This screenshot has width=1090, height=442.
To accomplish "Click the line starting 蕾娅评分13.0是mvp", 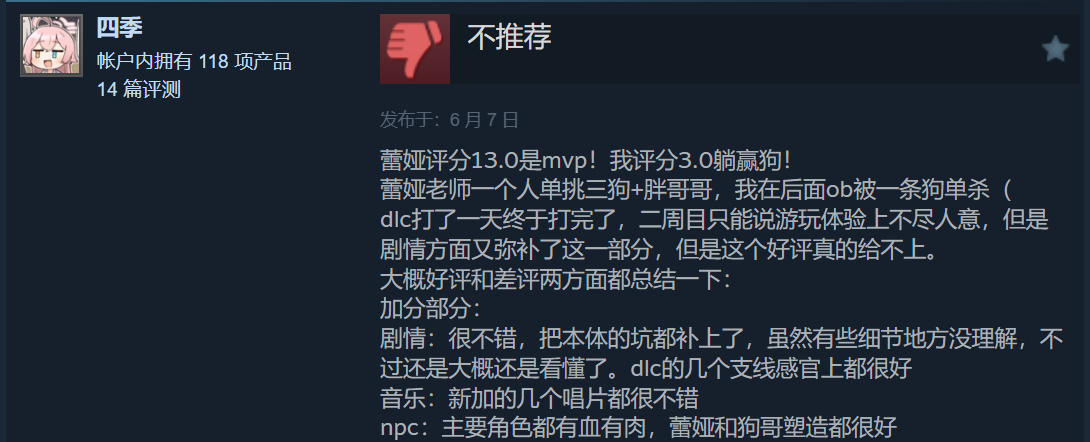I will pyautogui.click(x=585, y=161).
